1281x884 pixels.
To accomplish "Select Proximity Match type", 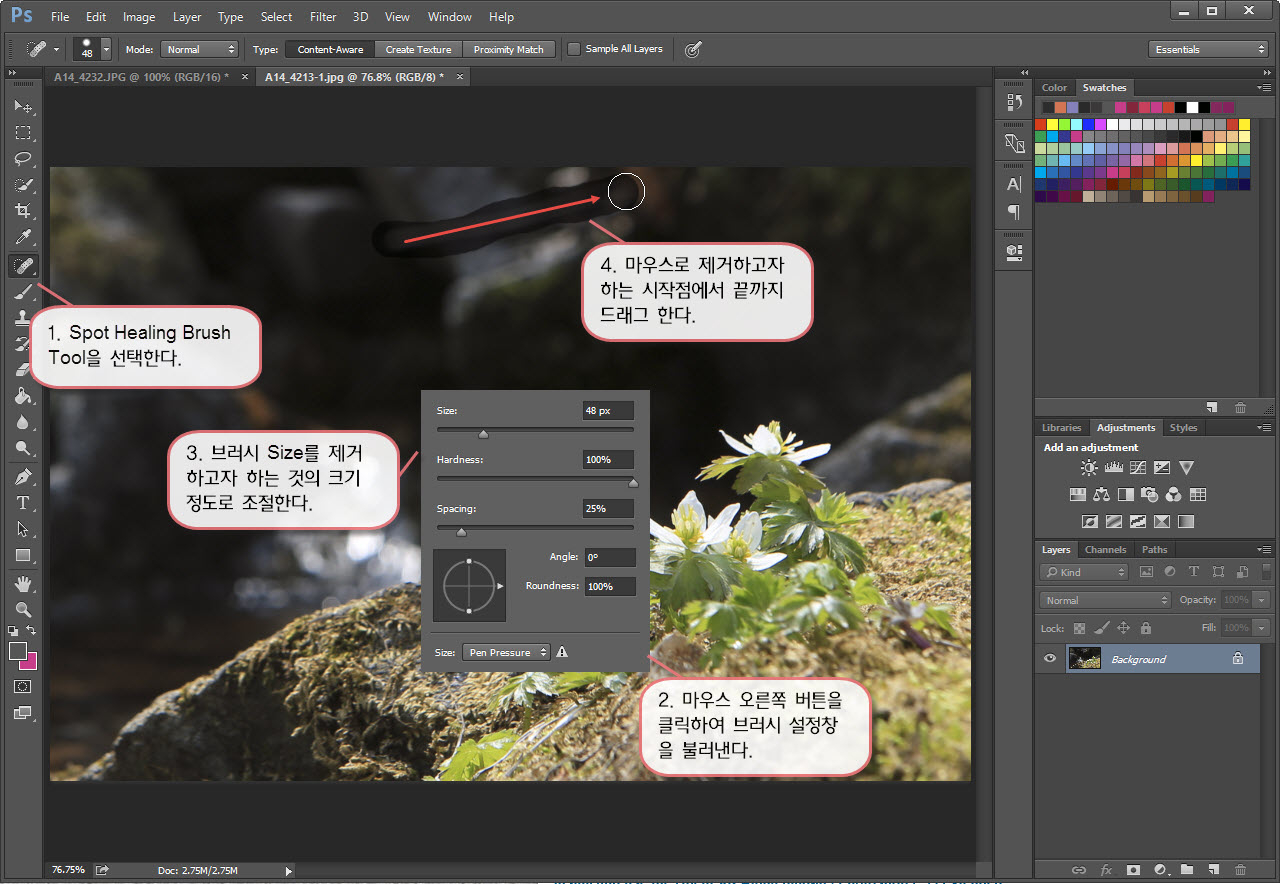I will [x=509, y=49].
